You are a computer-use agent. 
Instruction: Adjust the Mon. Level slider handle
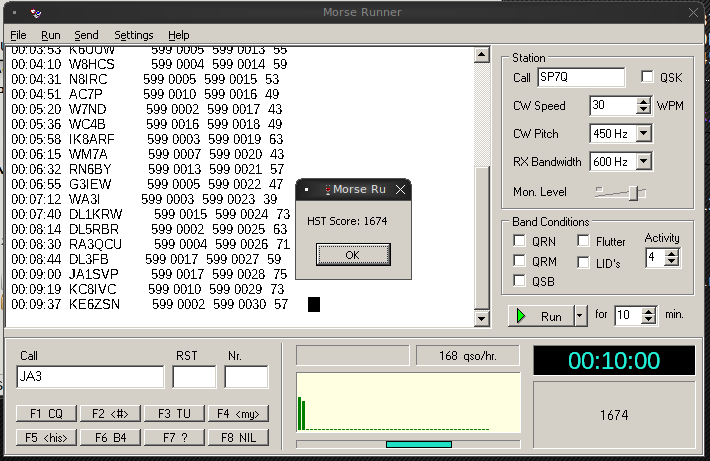[x=634, y=192]
